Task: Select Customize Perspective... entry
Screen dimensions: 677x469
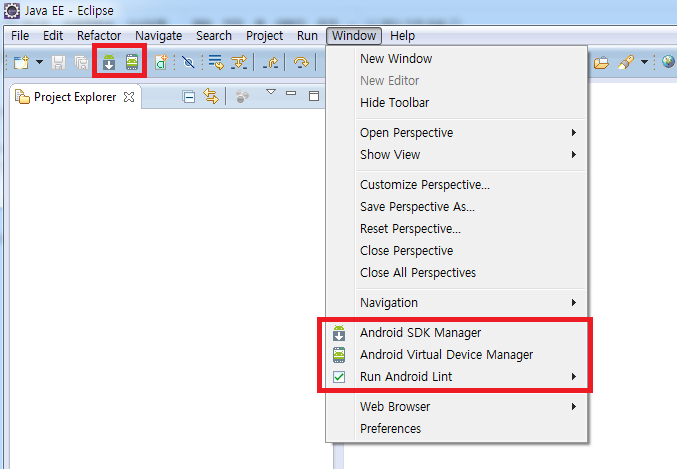Action: [x=457, y=185]
